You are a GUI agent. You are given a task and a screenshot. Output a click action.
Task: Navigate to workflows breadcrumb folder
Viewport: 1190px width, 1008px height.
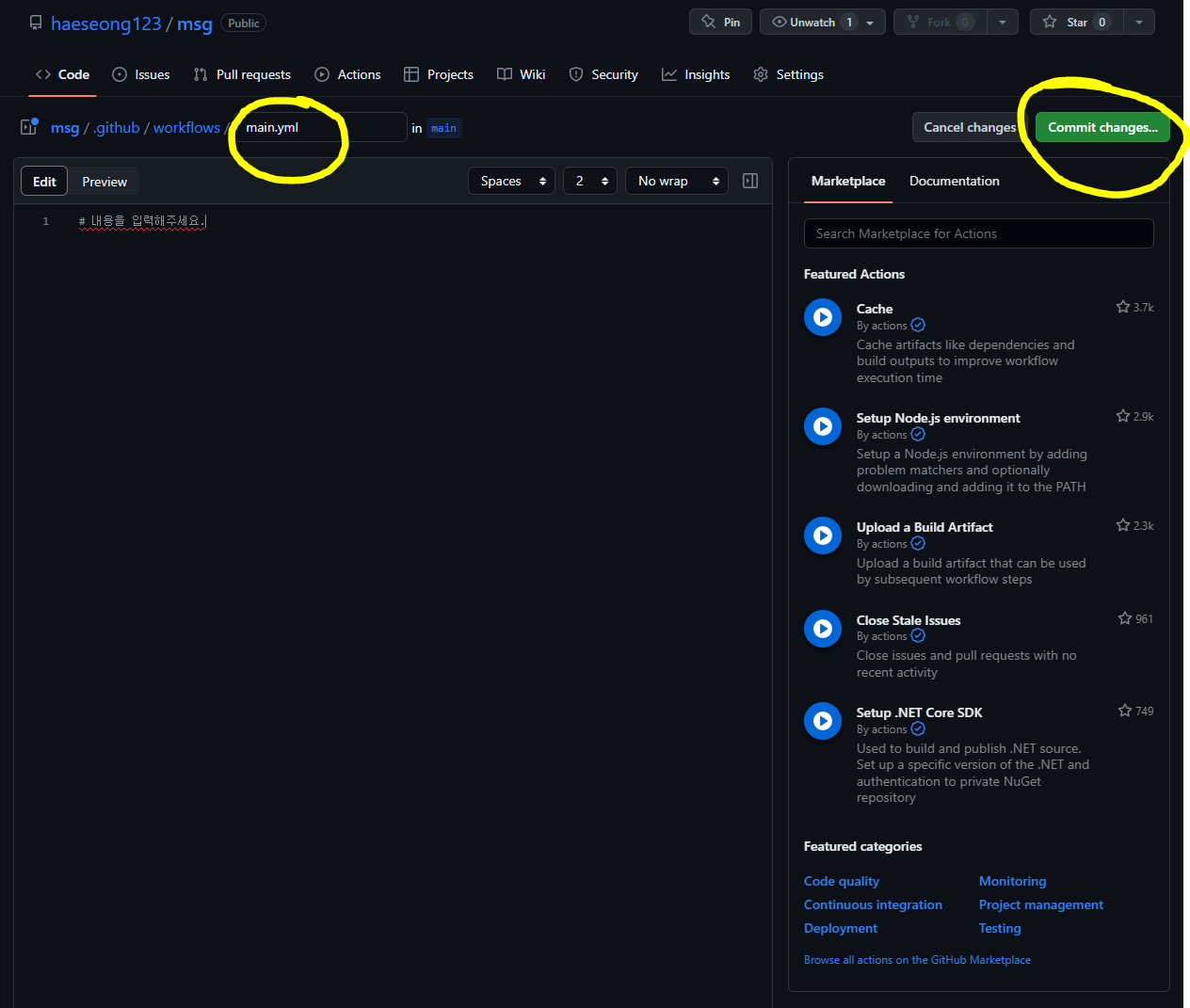point(186,128)
